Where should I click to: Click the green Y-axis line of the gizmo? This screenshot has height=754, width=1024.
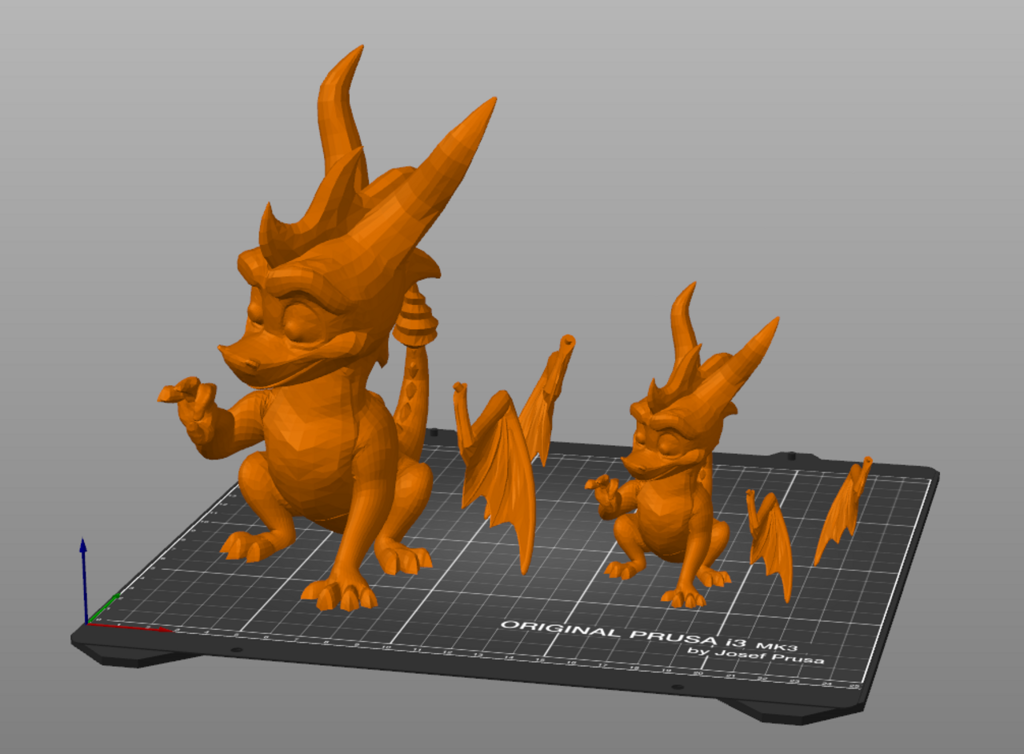pyautogui.click(x=105, y=608)
